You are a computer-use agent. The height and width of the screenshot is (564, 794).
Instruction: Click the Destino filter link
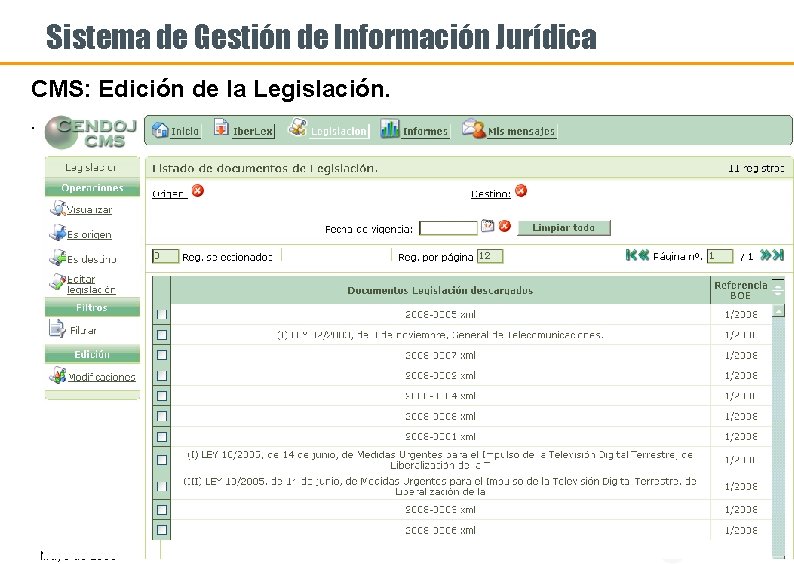[x=491, y=194]
